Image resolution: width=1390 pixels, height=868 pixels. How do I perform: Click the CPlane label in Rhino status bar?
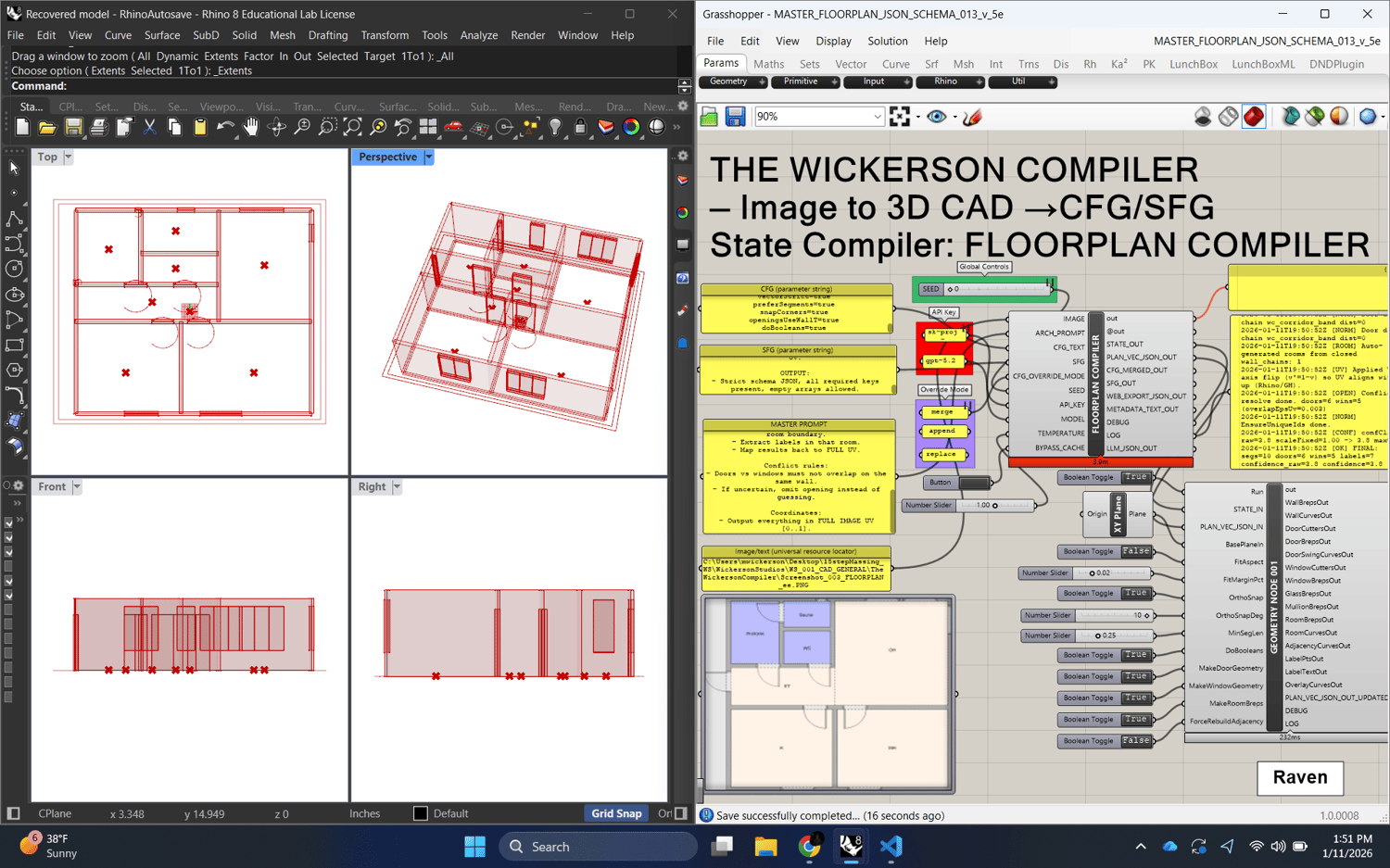(x=55, y=813)
